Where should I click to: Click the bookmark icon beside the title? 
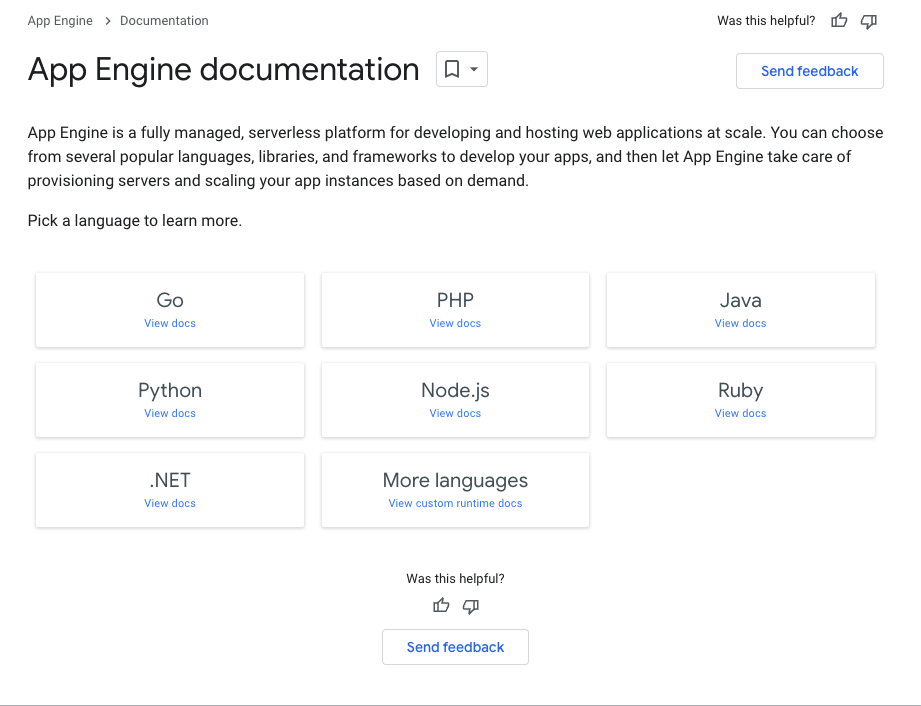pyautogui.click(x=452, y=69)
